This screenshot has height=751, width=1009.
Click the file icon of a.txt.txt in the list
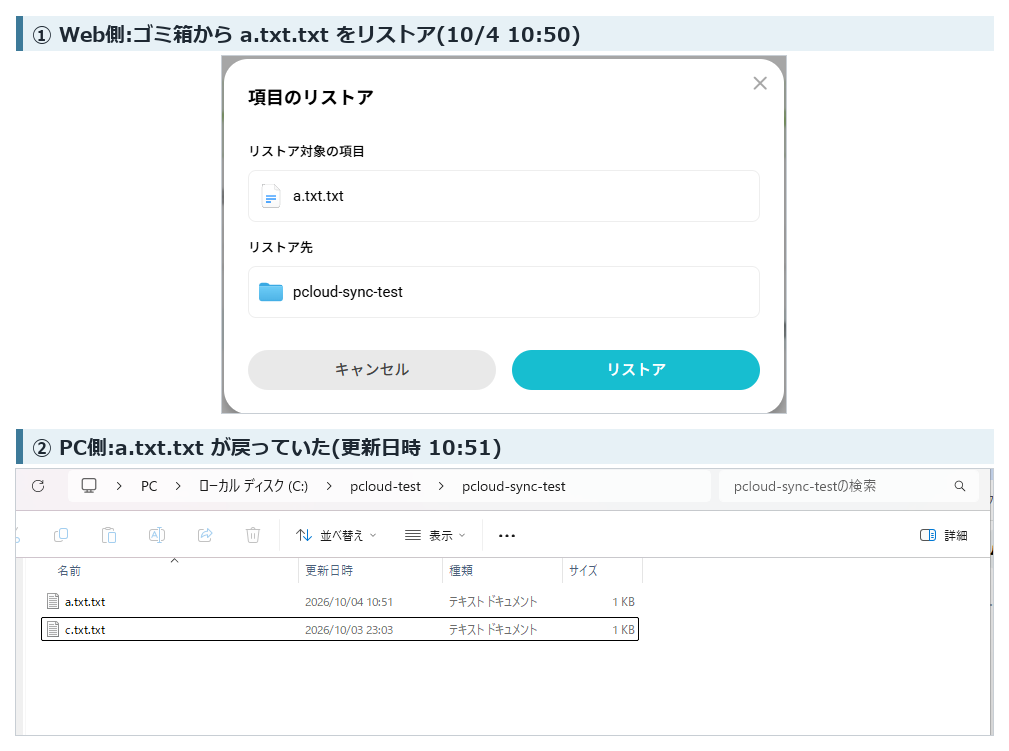click(x=53, y=601)
